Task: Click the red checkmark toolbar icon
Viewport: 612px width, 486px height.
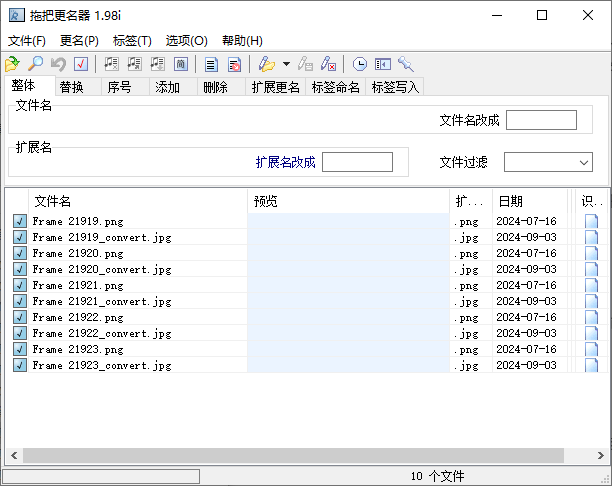Action: [x=81, y=64]
